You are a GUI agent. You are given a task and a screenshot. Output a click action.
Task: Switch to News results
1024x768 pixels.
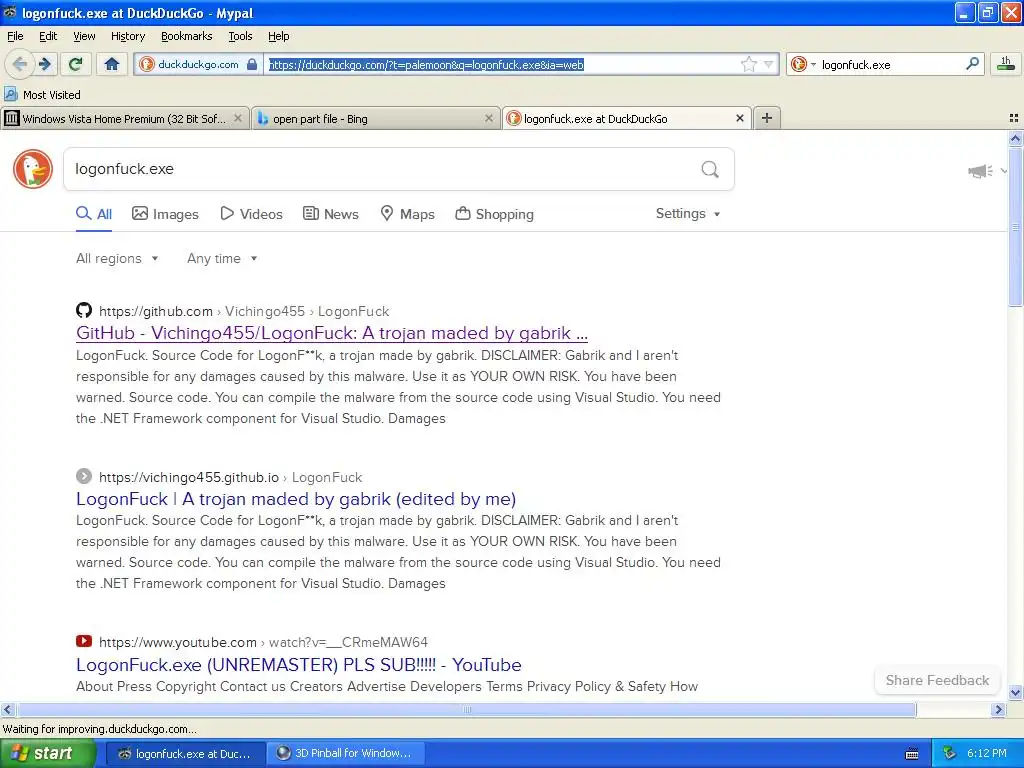(x=331, y=214)
